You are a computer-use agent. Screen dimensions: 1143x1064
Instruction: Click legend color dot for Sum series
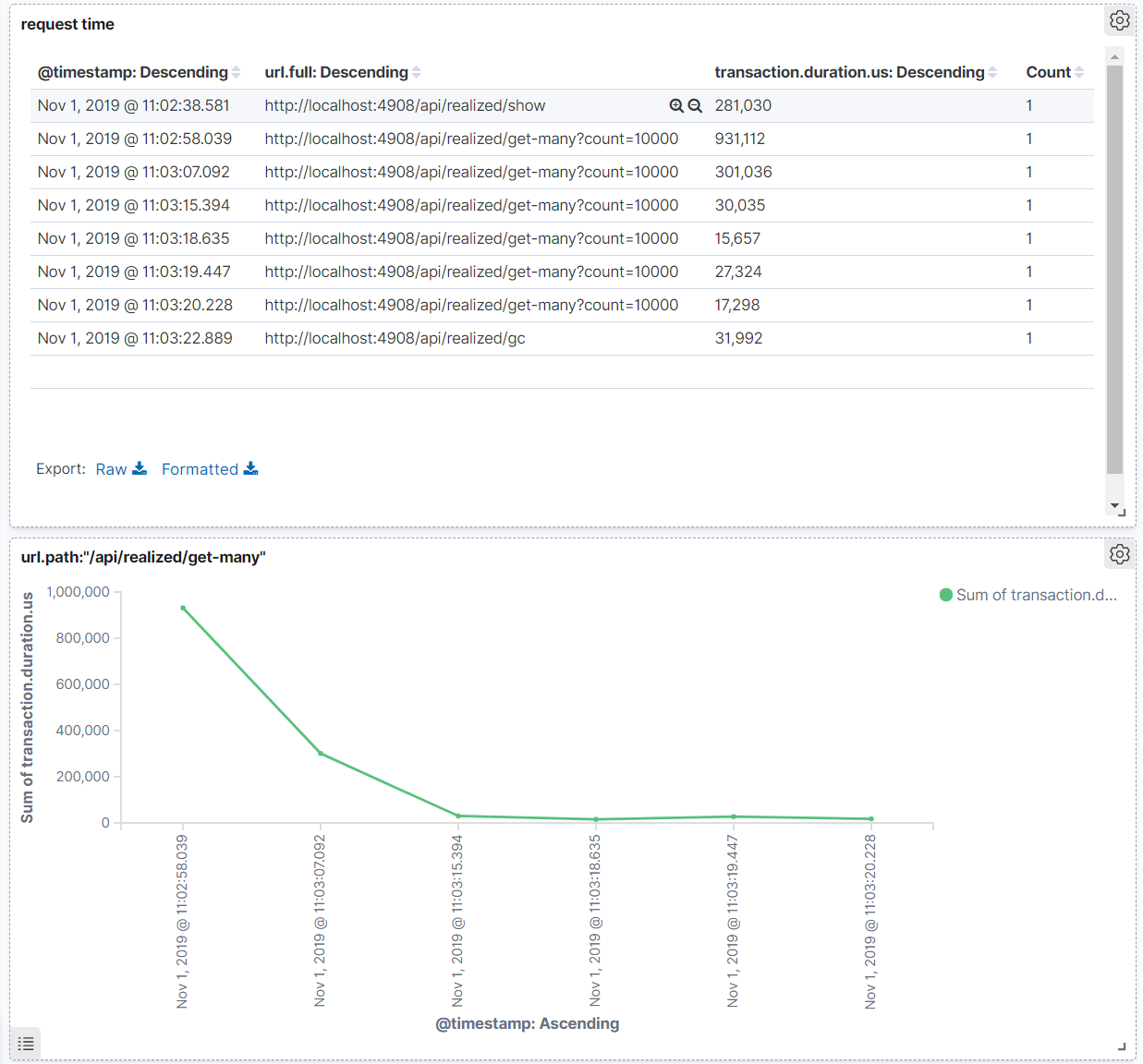pos(946,595)
